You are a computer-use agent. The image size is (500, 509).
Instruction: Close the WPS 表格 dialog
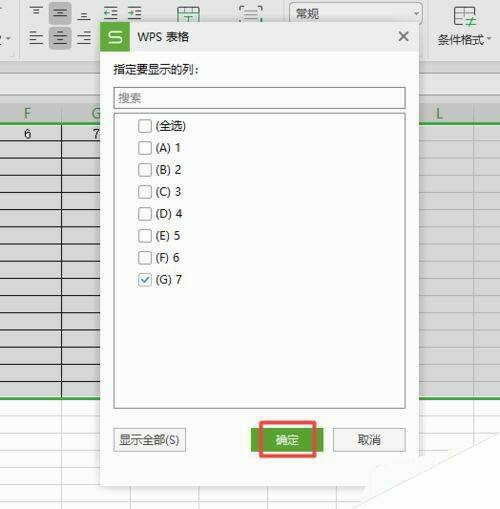coord(403,36)
